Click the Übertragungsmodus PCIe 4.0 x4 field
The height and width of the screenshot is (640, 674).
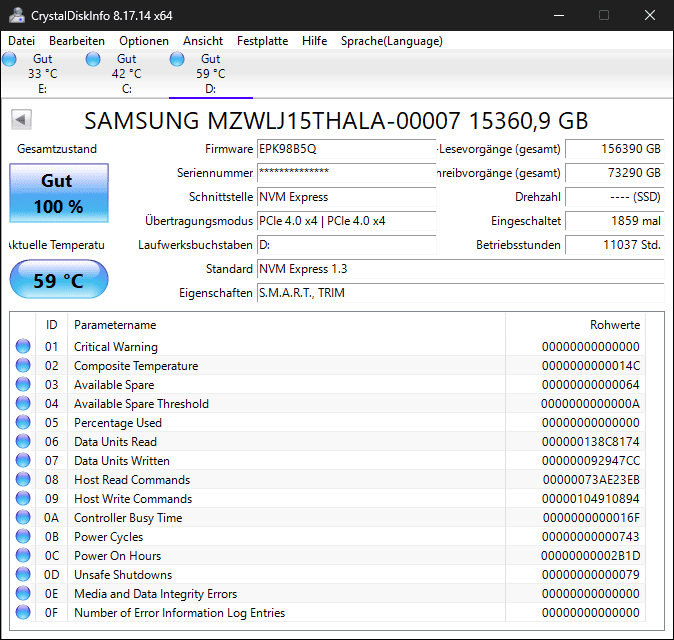coord(346,221)
